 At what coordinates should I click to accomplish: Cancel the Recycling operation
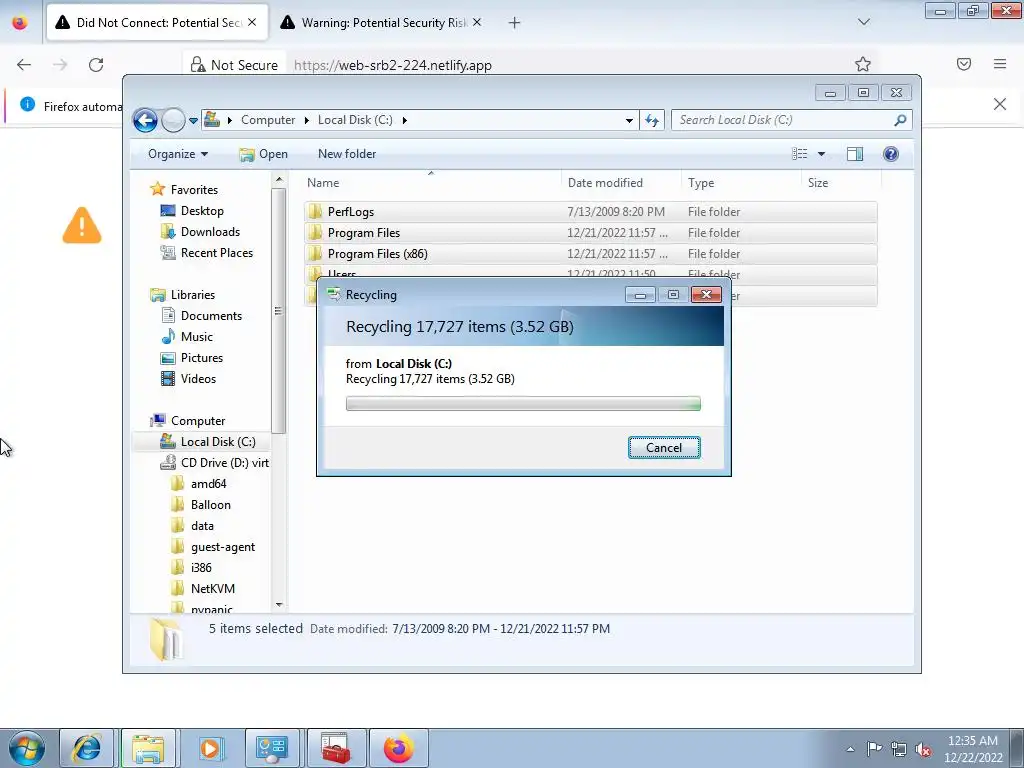coord(664,447)
